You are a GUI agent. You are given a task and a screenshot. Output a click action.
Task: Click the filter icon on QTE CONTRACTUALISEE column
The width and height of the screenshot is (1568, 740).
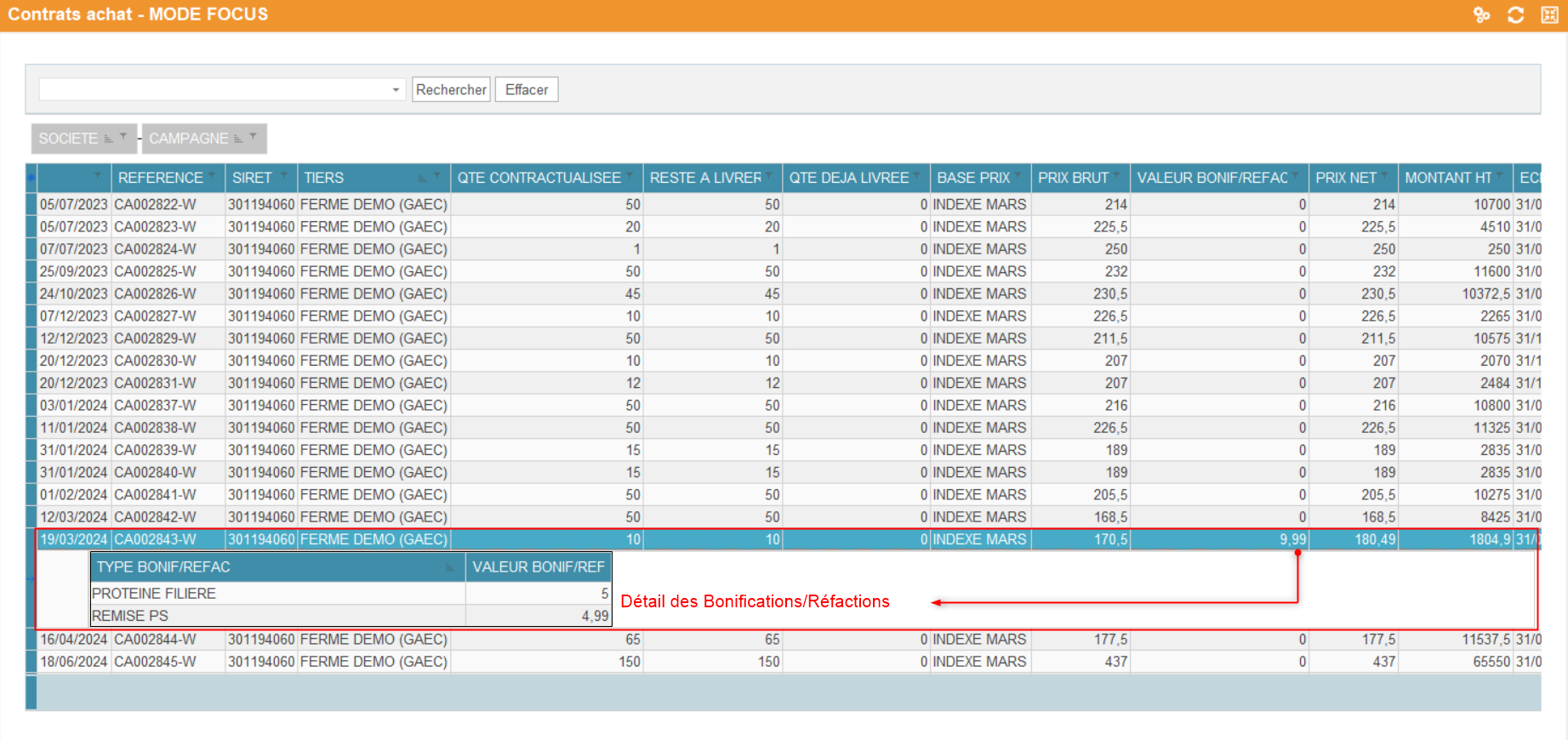(630, 175)
